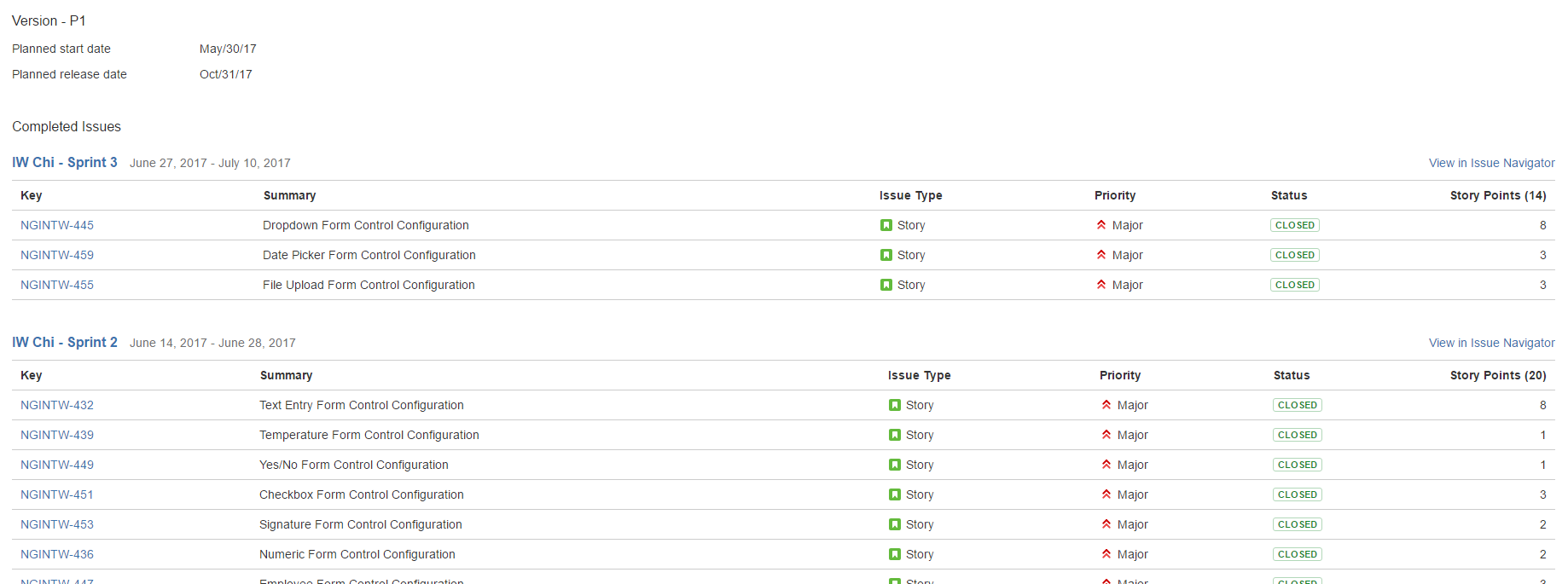Click the Story icon in NGINTW-436 row
The width and height of the screenshot is (1568, 584).
point(895,554)
